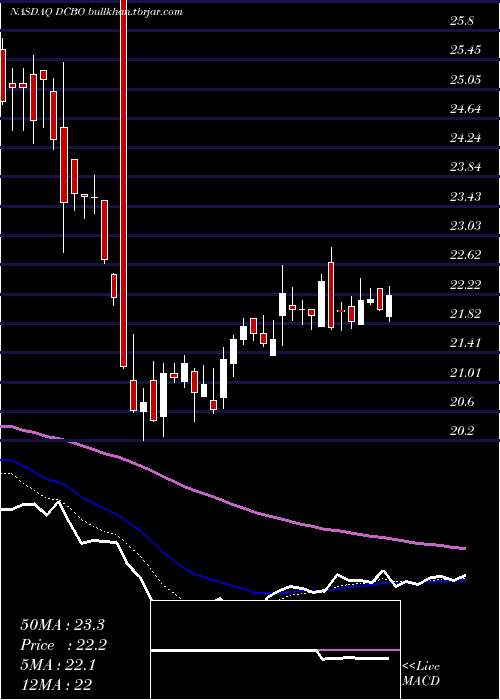Click the 25.05 price axis label
The width and height of the screenshot is (500, 700).
coord(466,80)
